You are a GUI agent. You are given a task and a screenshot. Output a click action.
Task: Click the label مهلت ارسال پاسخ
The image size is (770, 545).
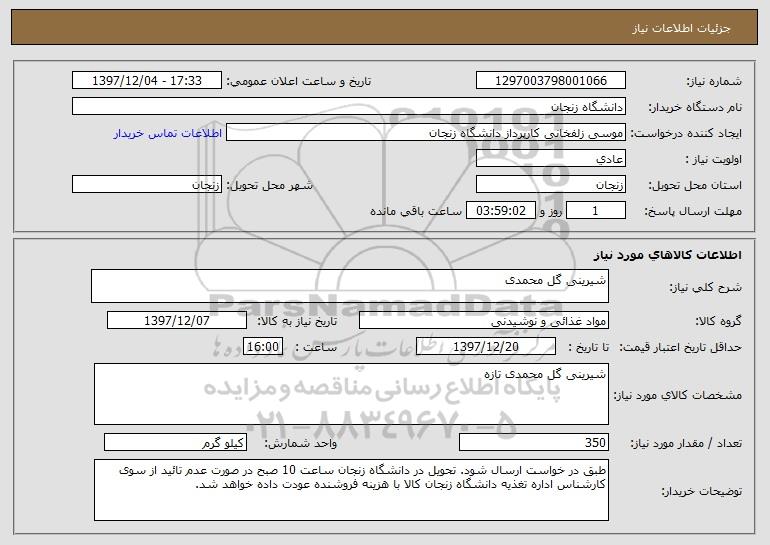coord(693,212)
